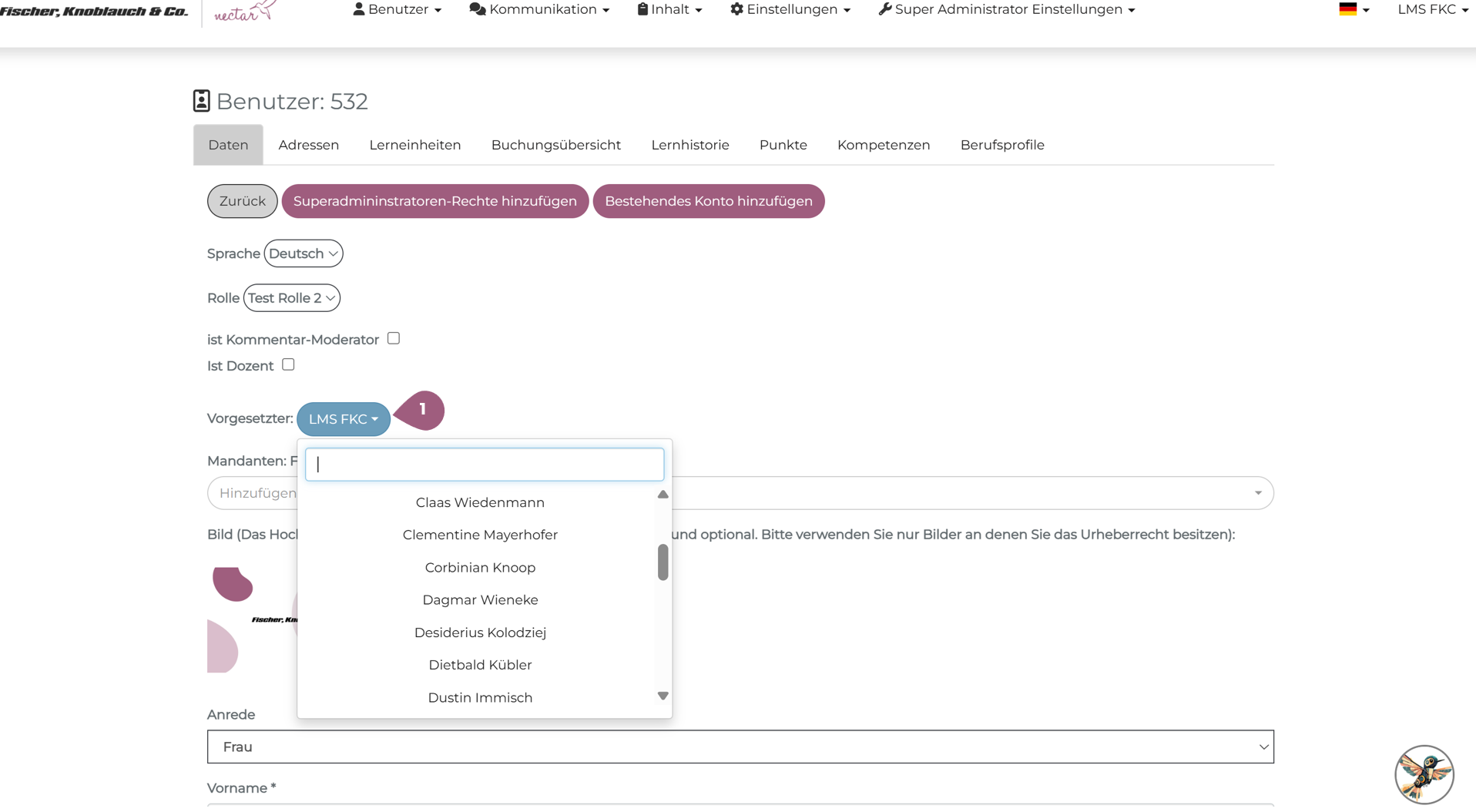Click the German flag language icon

(1347, 9)
